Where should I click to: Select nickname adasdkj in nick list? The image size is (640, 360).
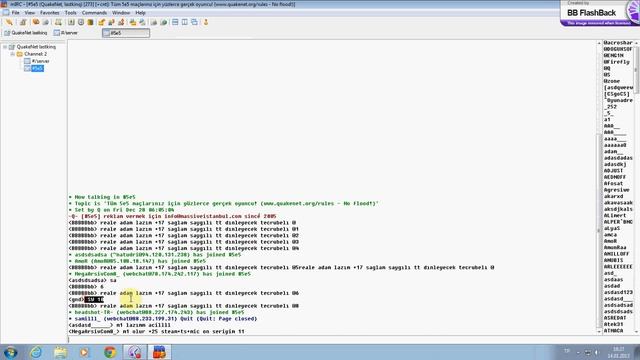point(615,164)
